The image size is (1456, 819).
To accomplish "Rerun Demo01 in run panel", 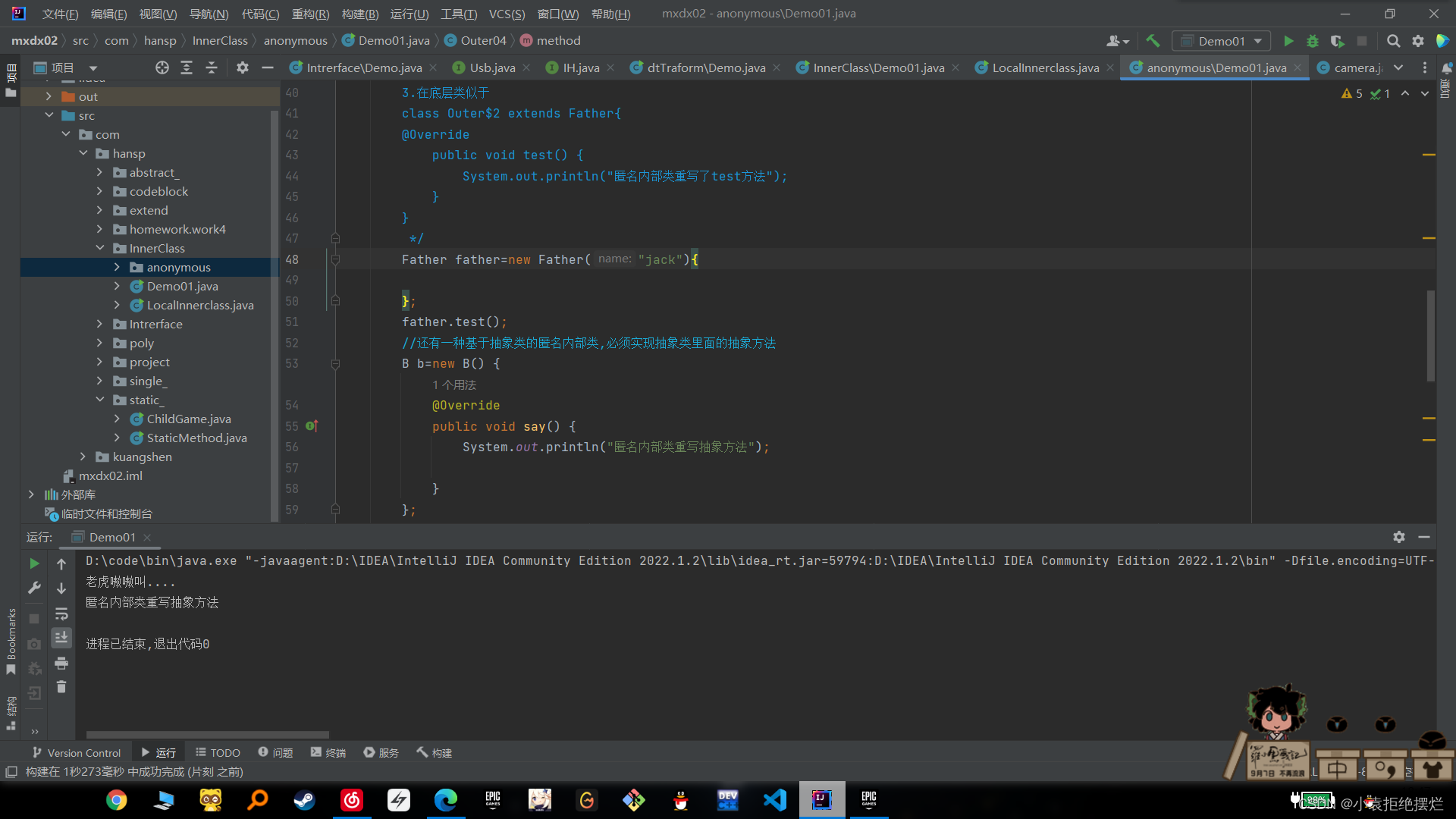I will (x=34, y=563).
